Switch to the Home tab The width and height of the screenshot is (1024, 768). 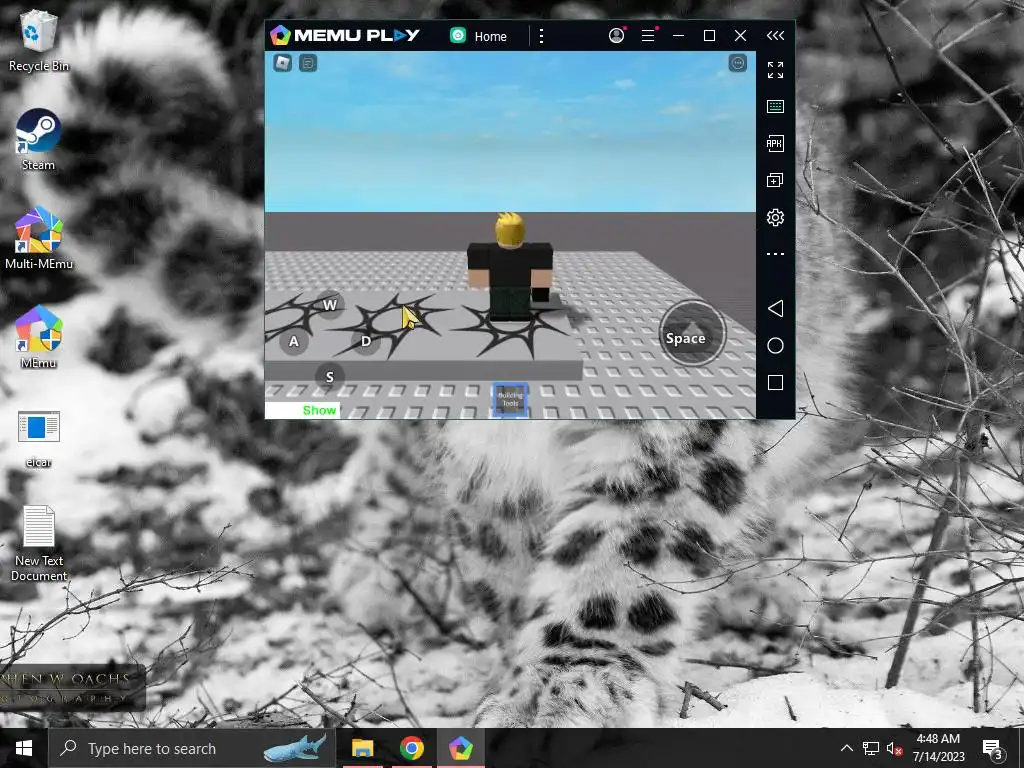(x=479, y=36)
